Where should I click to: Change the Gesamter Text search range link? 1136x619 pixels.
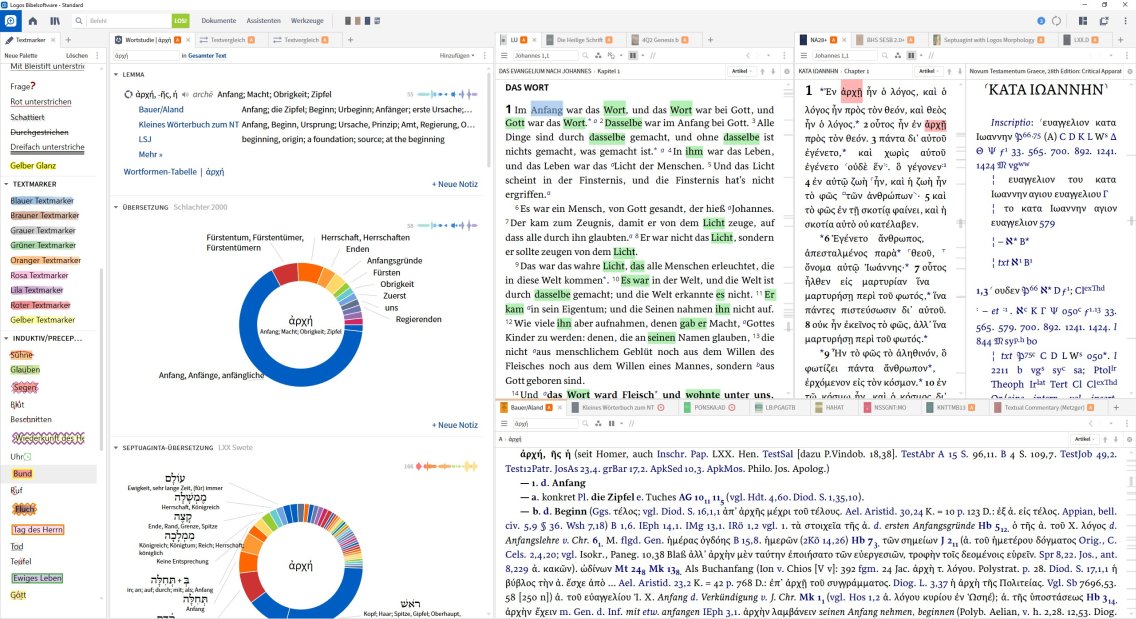pos(207,56)
